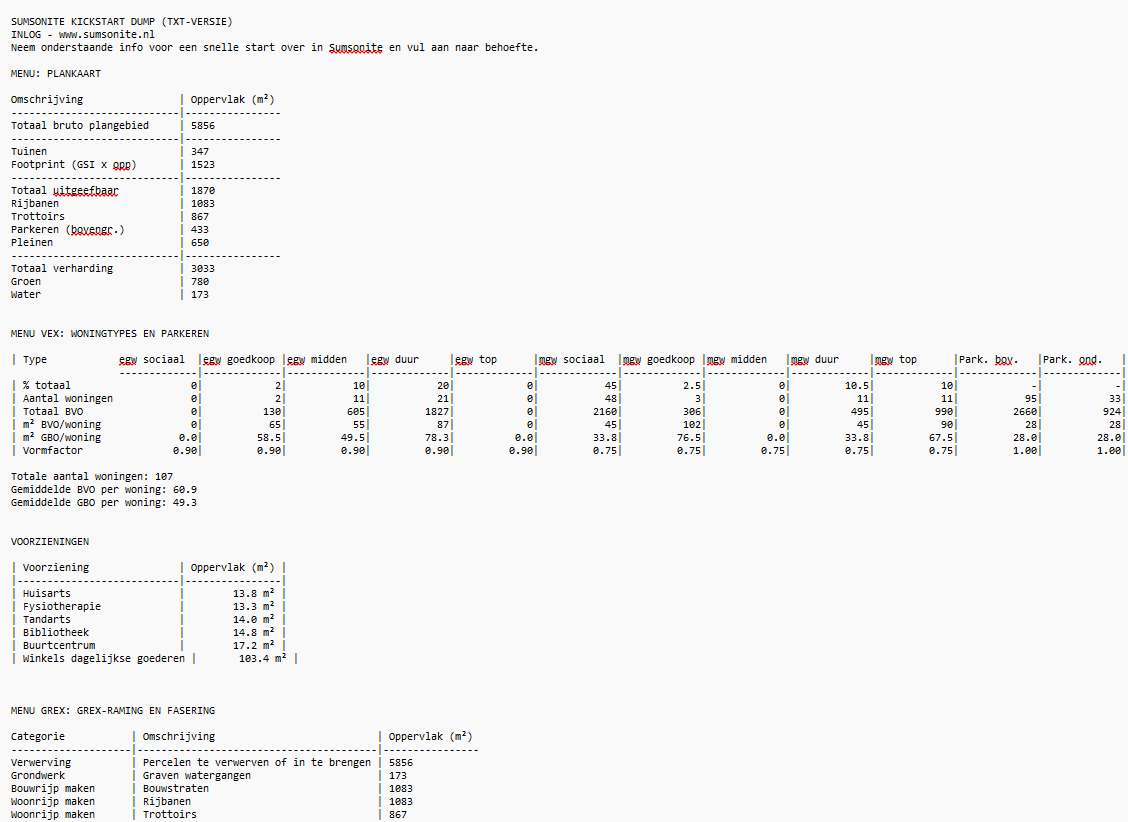Click the MENU GREX: GREX-RAMING EN FASERING heading
Screen dimensions: 1128x822
[x=113, y=710]
